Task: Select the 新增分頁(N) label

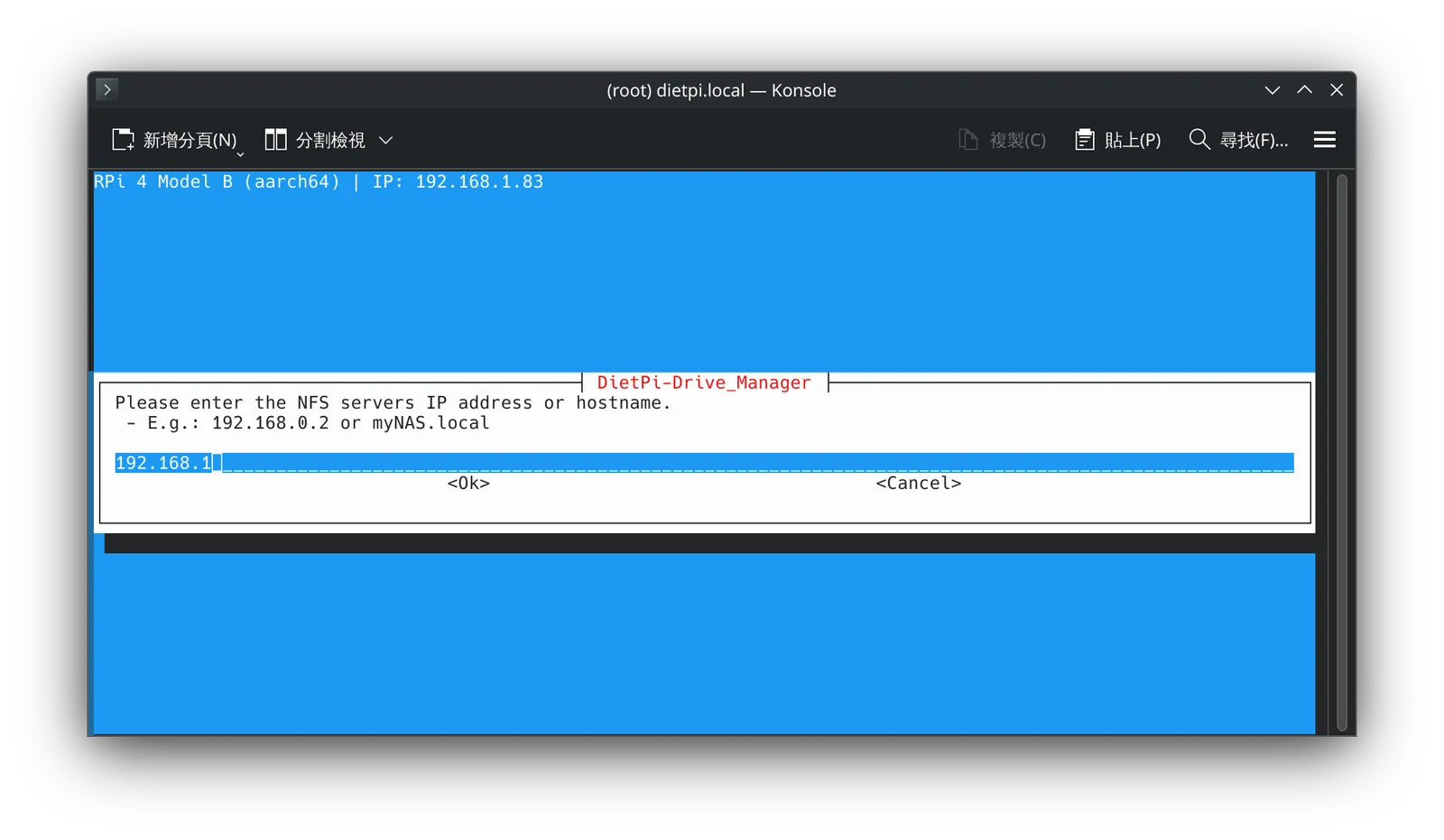Action: (x=190, y=140)
